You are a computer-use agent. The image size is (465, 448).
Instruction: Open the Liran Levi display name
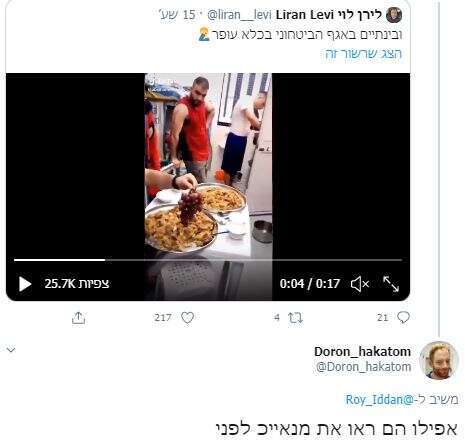click(329, 15)
